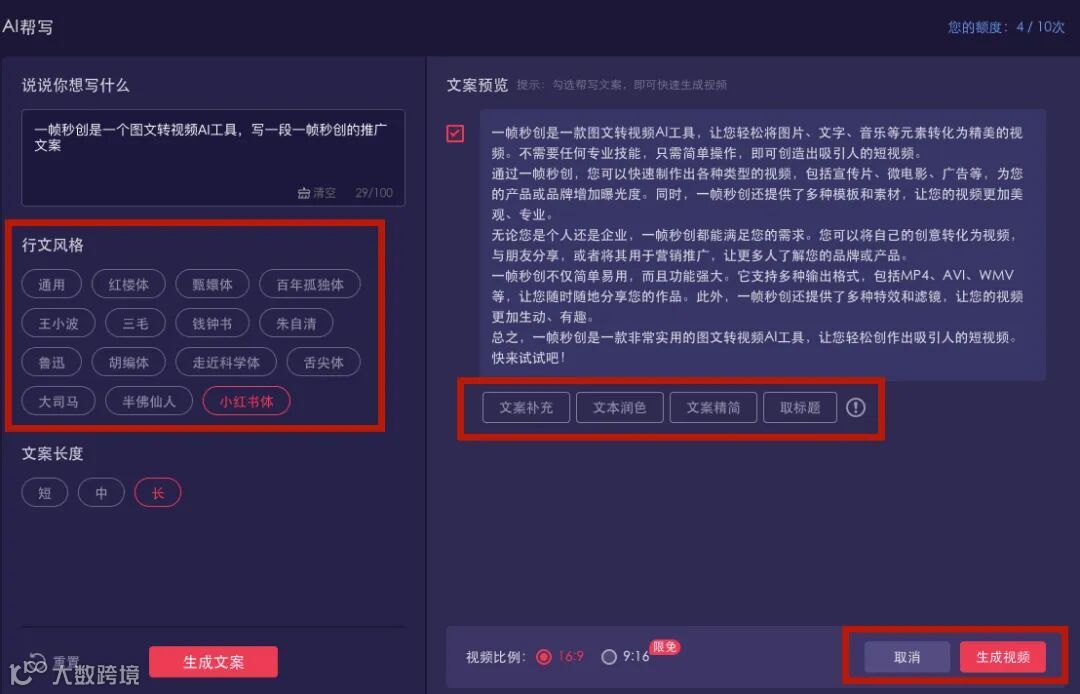Set copy length to 中
This screenshot has width=1080, height=694.
click(x=101, y=493)
